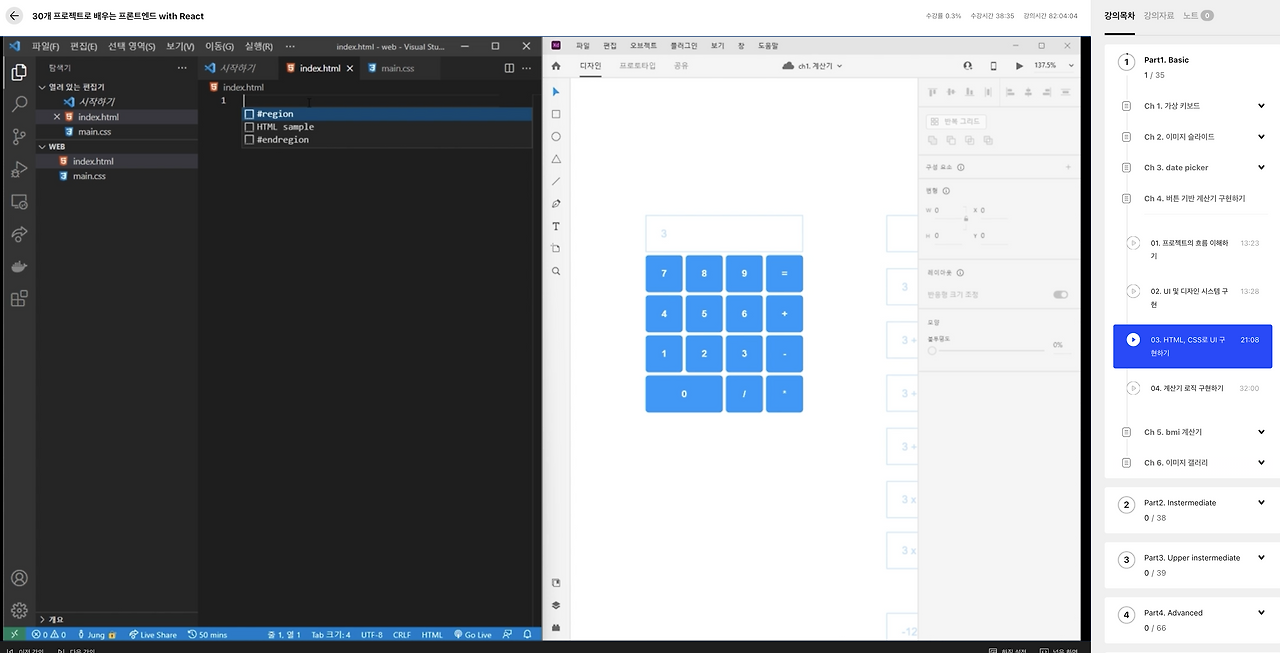
Task: Select the XD Select arrow tool
Action: (x=556, y=92)
